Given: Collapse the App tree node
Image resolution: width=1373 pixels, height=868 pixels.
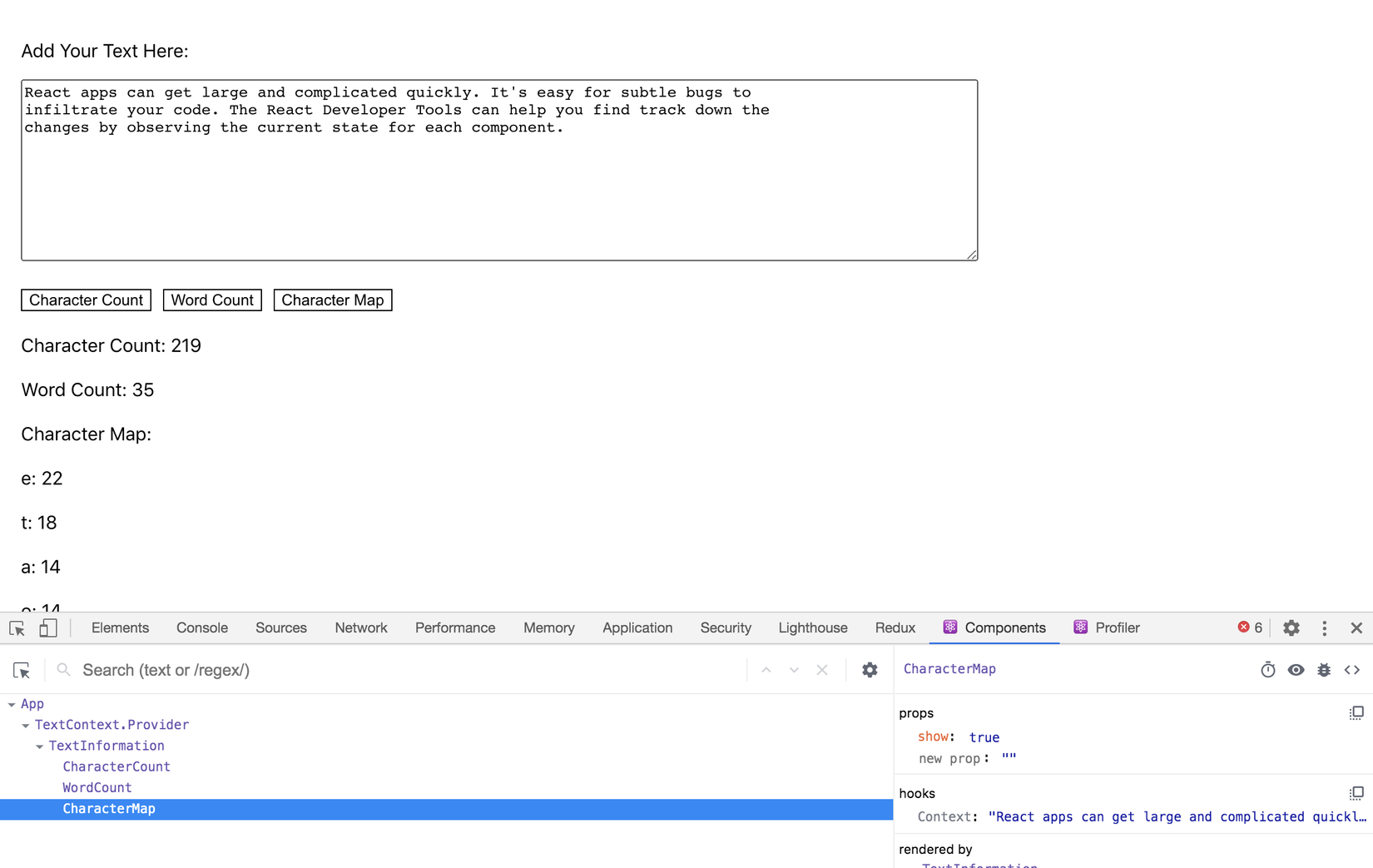Looking at the screenshot, I should pos(12,705).
